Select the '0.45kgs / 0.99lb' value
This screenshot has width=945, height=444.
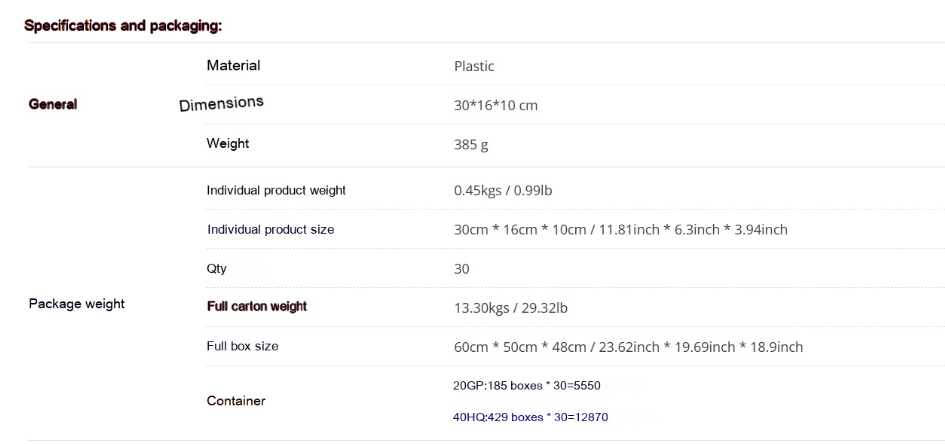503,190
